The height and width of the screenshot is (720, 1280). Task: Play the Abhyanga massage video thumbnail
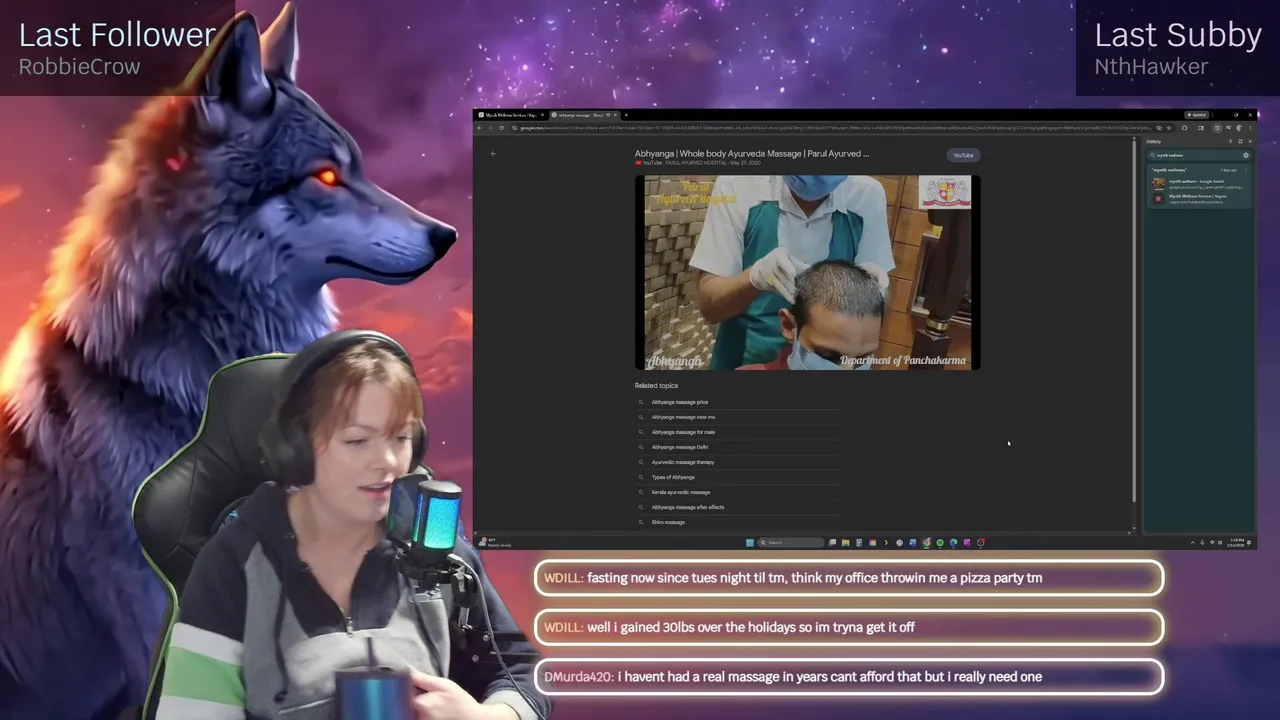[x=807, y=272]
